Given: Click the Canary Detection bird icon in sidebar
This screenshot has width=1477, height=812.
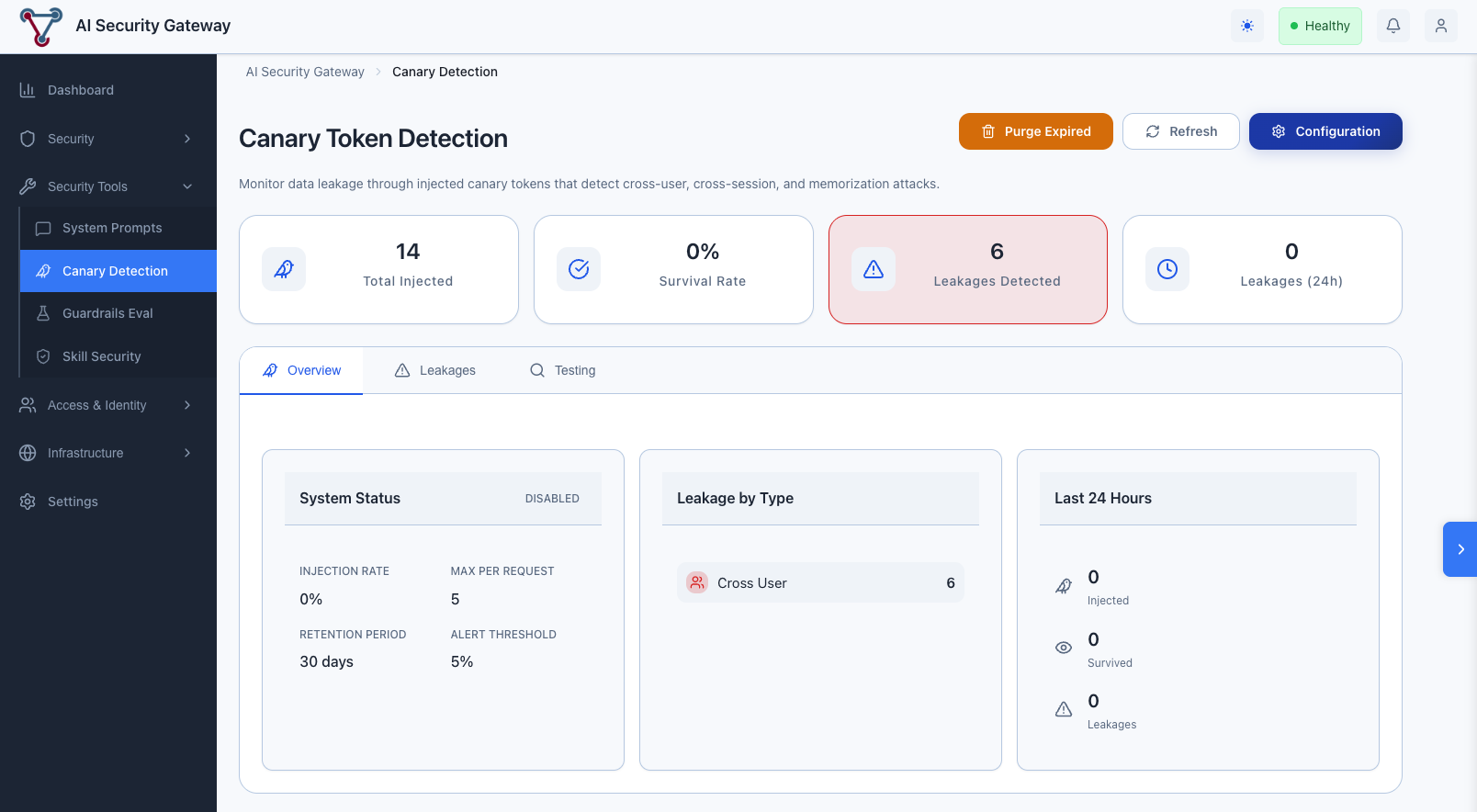Looking at the screenshot, I should click(43, 271).
